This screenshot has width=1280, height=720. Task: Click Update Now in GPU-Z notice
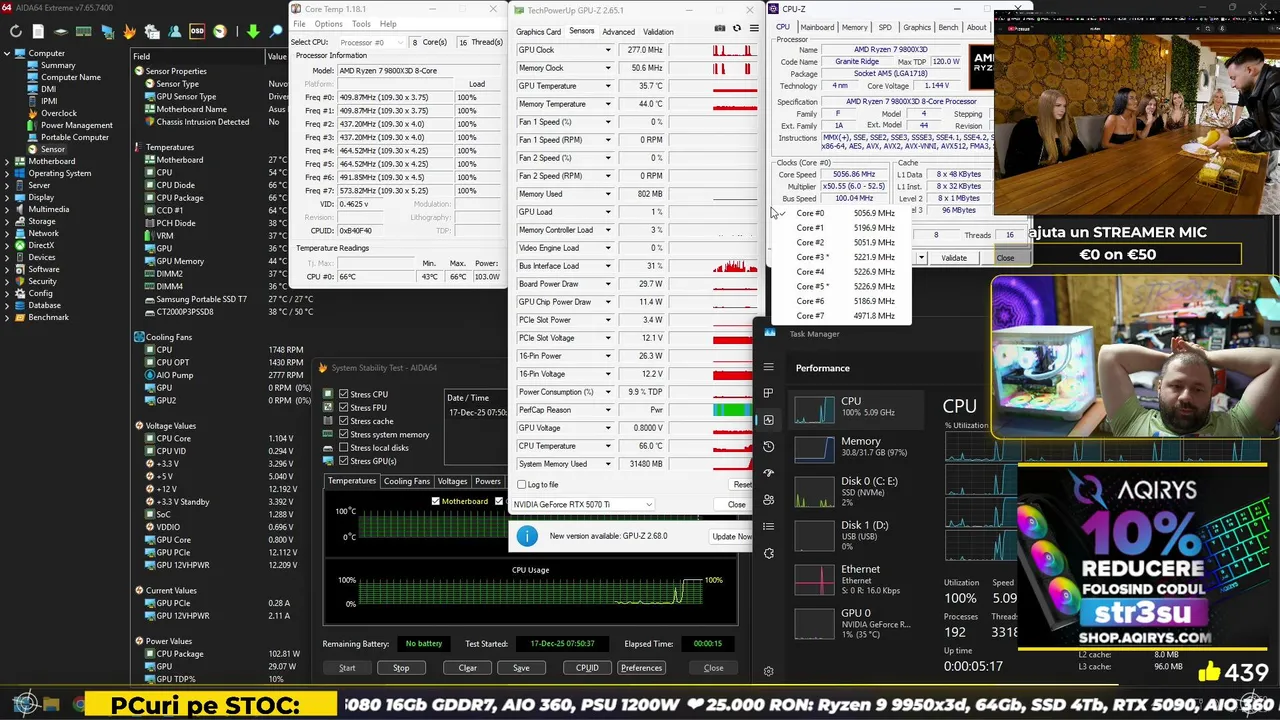pyautogui.click(x=731, y=536)
